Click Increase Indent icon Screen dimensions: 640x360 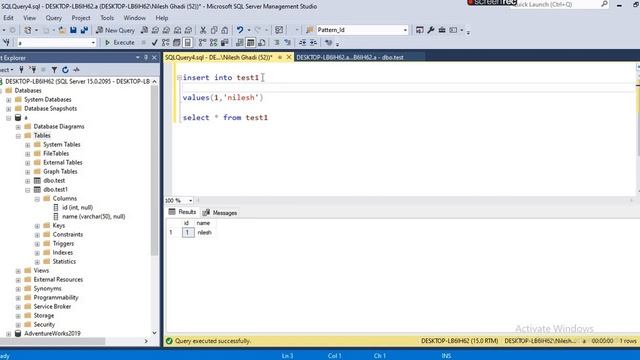tap(313, 42)
